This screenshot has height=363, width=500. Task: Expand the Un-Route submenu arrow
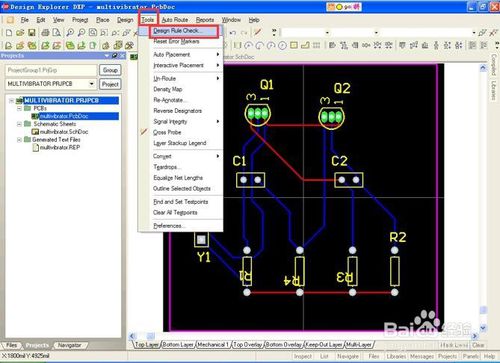[218, 78]
